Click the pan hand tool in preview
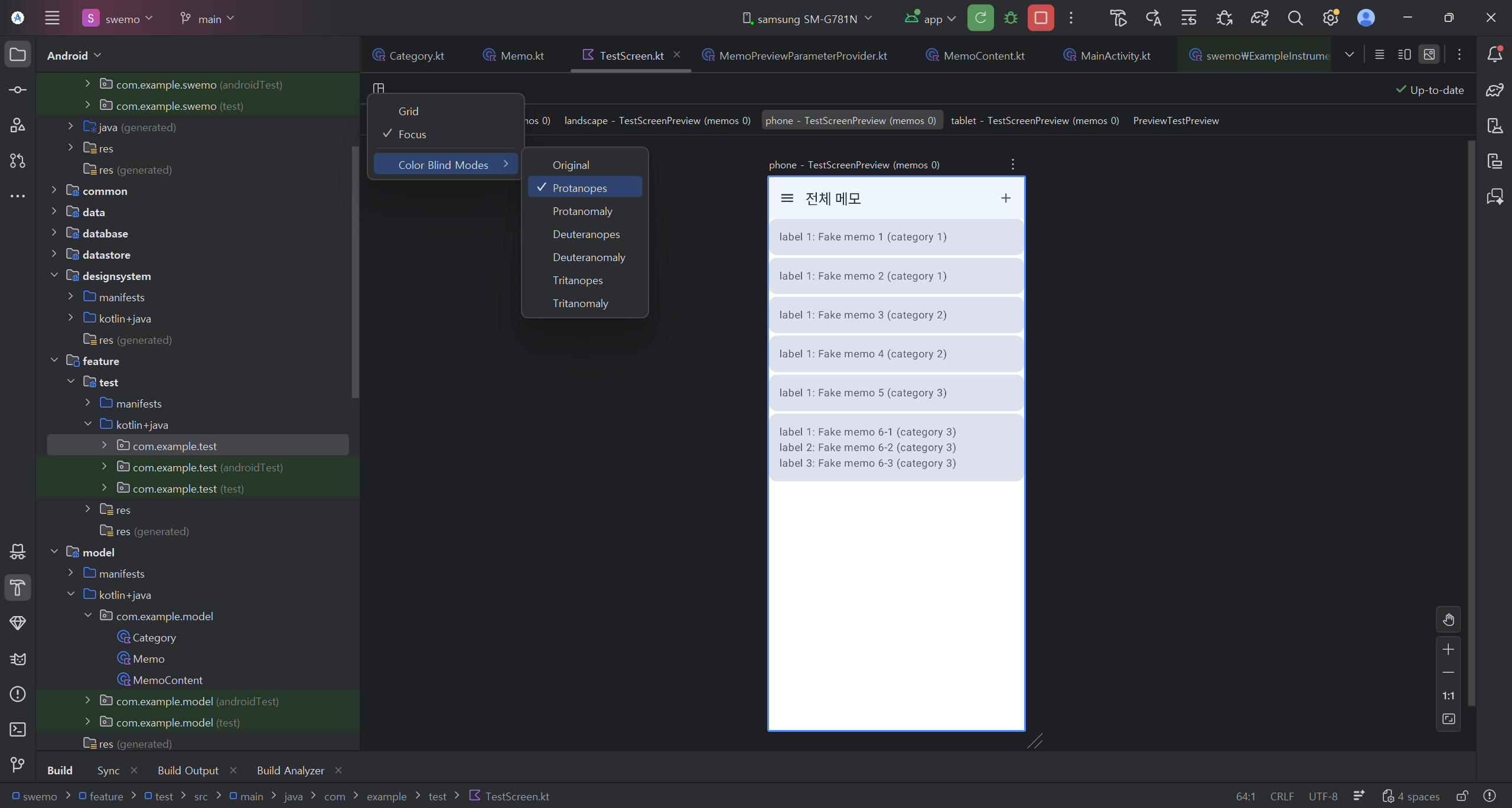This screenshot has height=808, width=1512. coord(1448,620)
